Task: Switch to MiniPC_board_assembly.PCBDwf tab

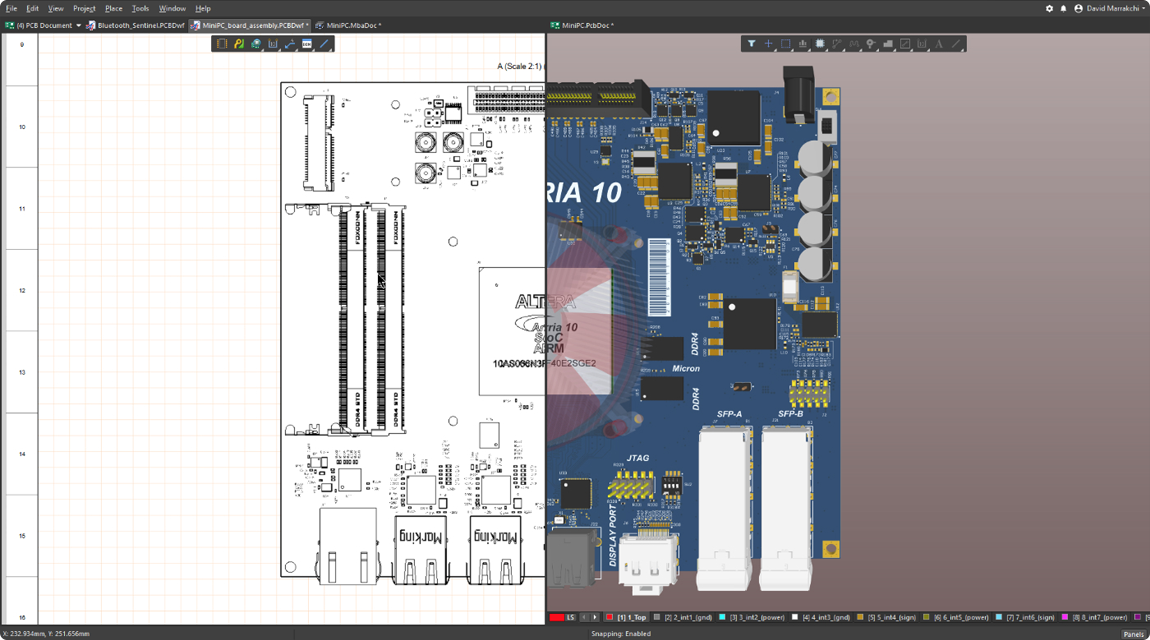Action: tap(249, 25)
